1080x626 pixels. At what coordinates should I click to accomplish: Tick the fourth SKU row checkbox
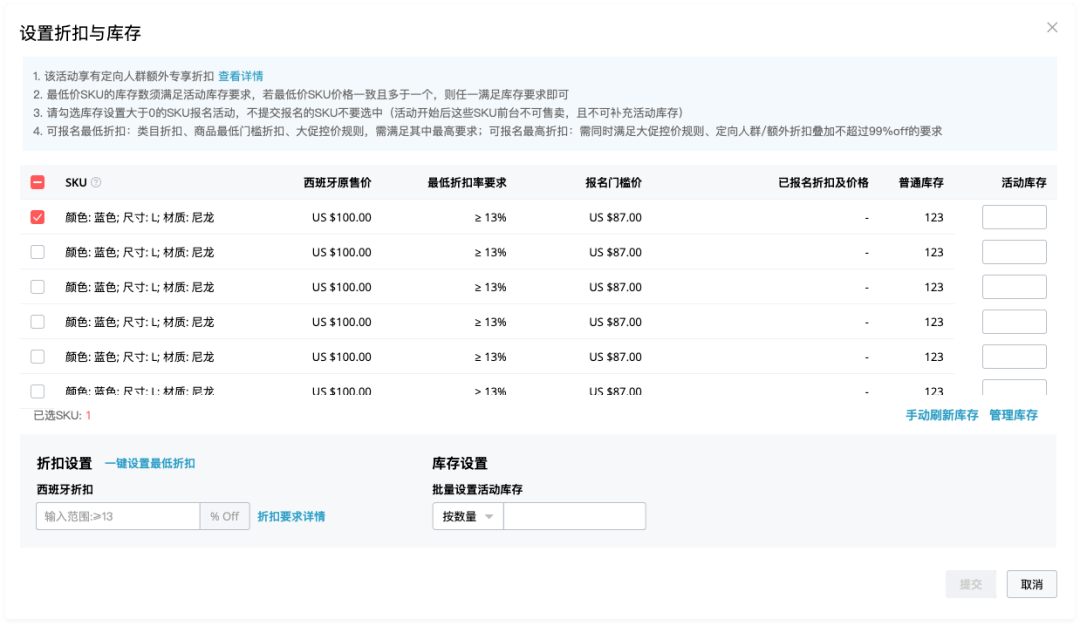pos(38,322)
